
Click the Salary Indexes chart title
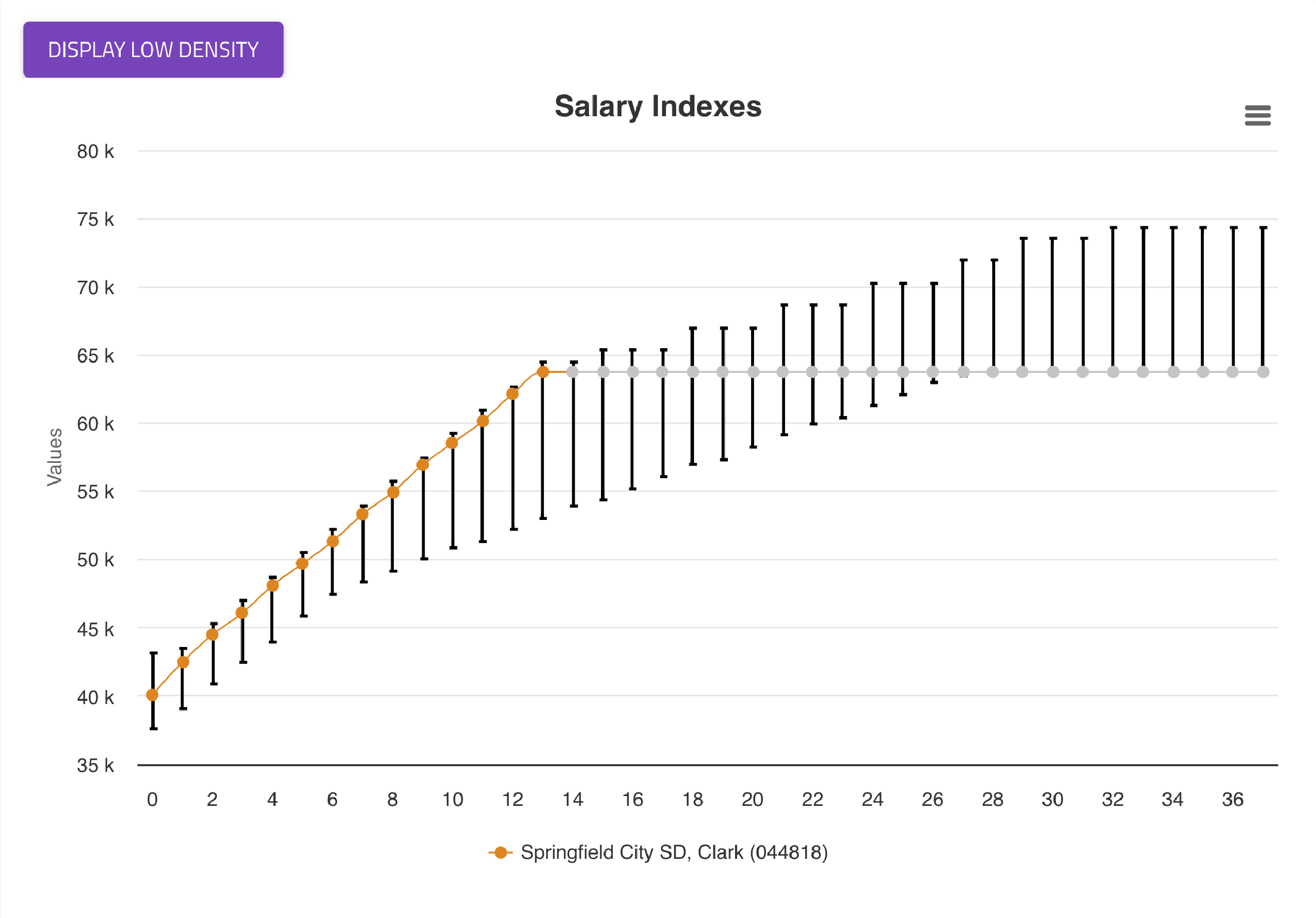657,106
